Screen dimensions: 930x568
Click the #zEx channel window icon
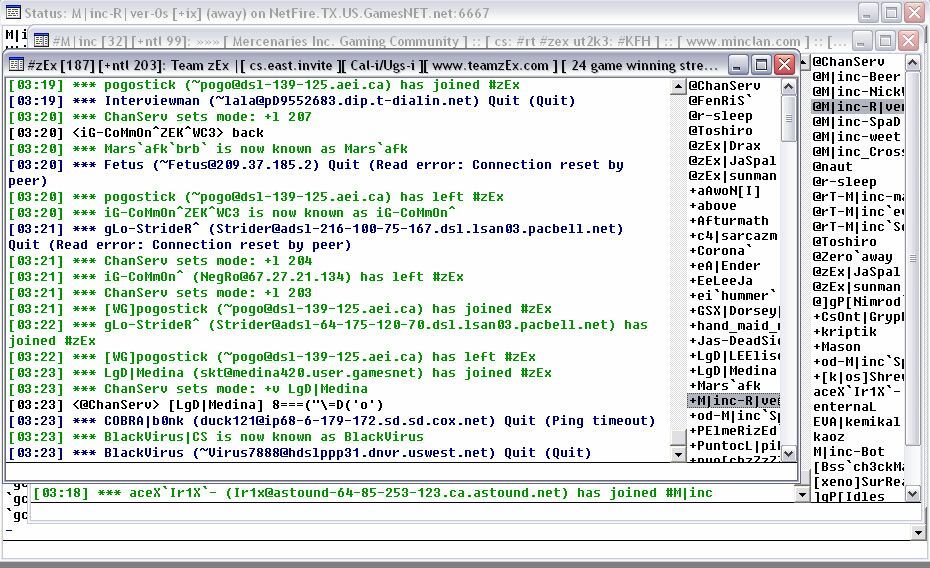pyautogui.click(x=16, y=65)
